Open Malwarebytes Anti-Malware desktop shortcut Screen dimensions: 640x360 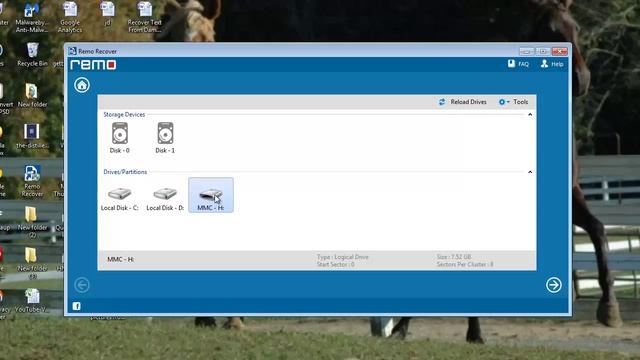(x=32, y=17)
